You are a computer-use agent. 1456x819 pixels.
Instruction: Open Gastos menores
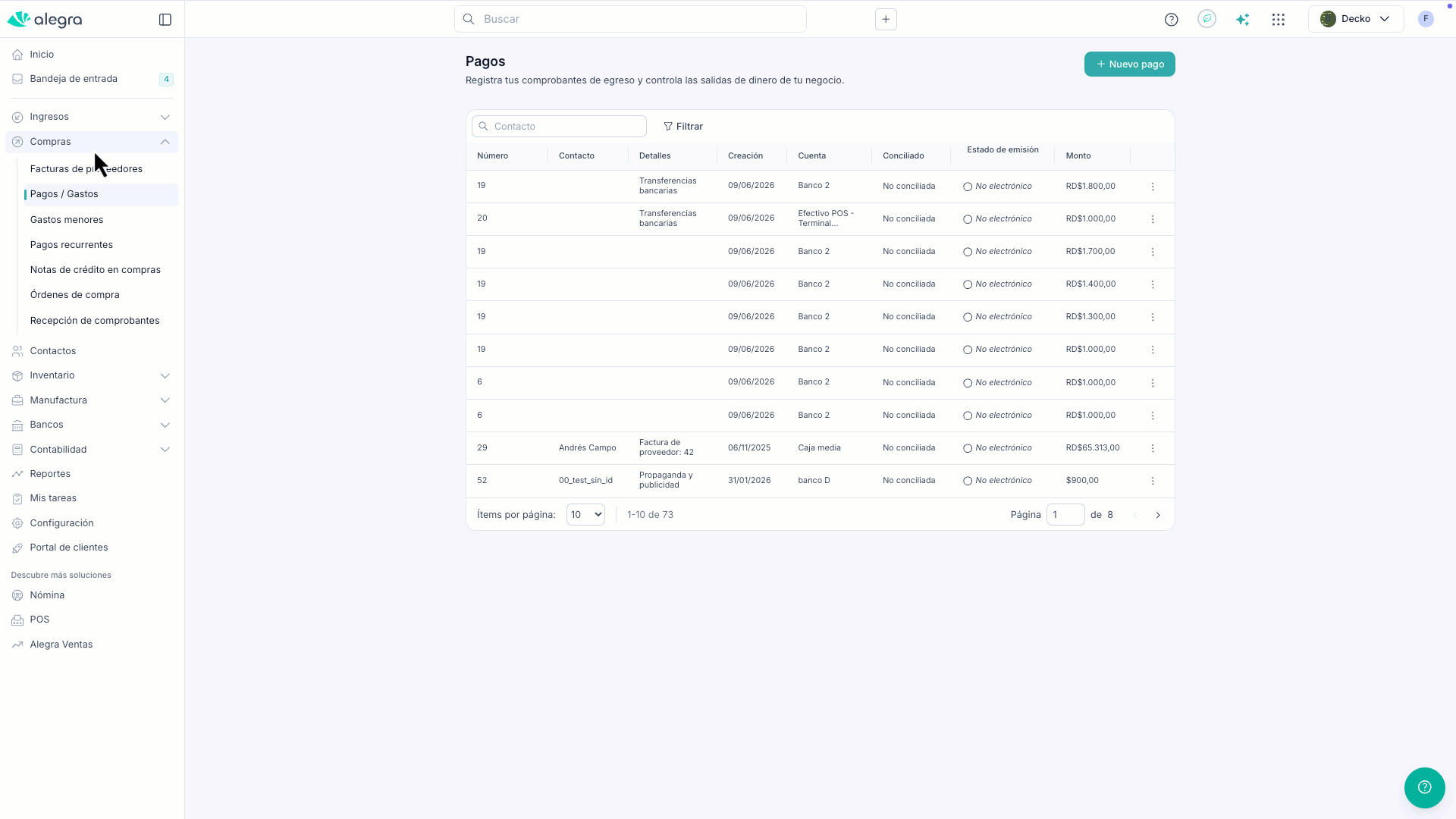[67, 220]
